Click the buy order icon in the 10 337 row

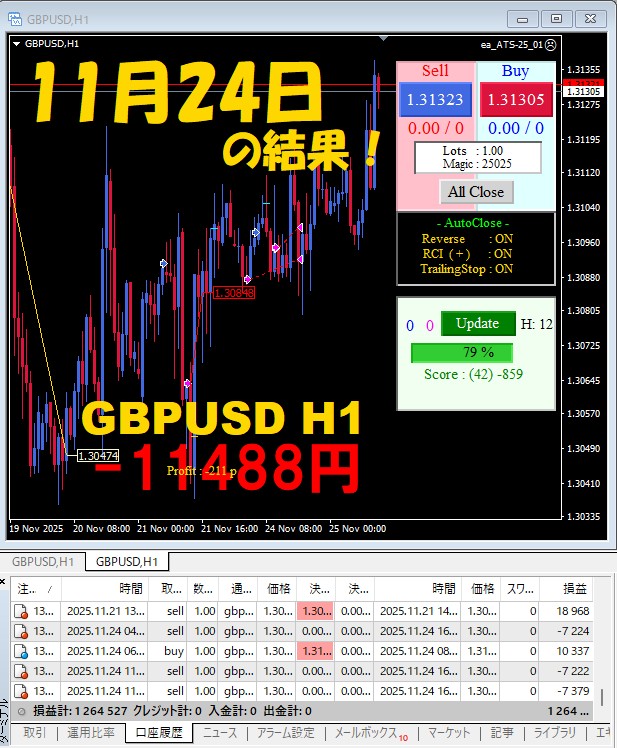point(21,652)
